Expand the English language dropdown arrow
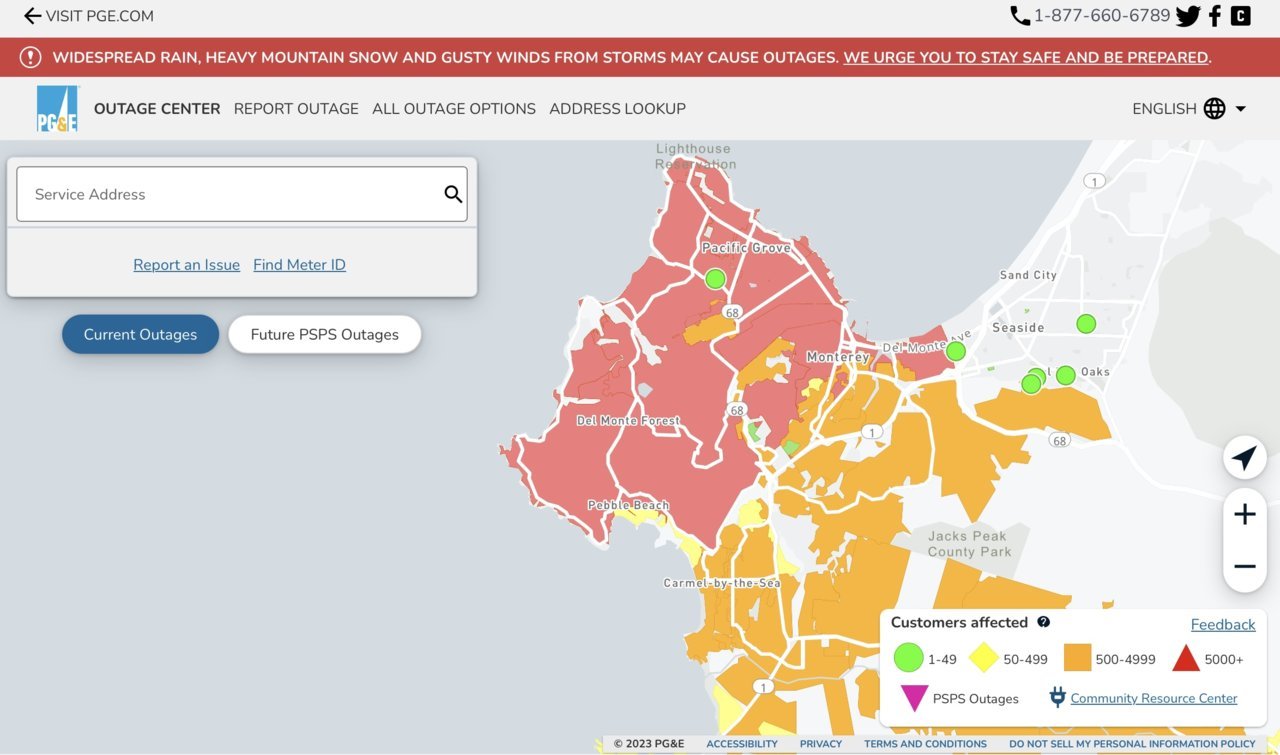Screen dimensions: 1280x755 [x=1241, y=109]
